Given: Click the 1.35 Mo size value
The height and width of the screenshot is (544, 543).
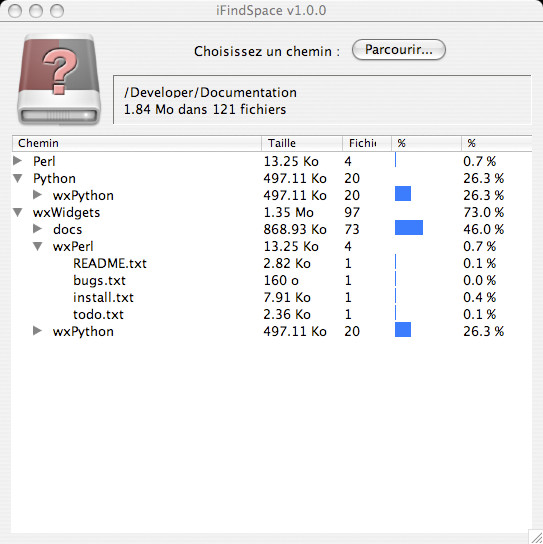Looking at the screenshot, I should click(x=289, y=212).
